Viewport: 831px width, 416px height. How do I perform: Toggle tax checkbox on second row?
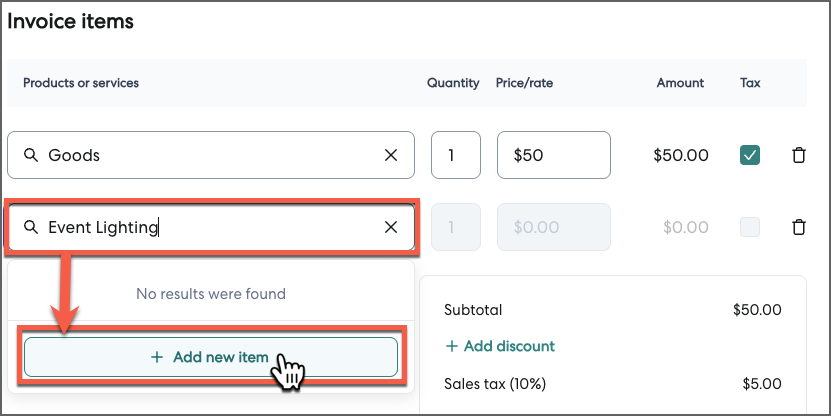749,227
